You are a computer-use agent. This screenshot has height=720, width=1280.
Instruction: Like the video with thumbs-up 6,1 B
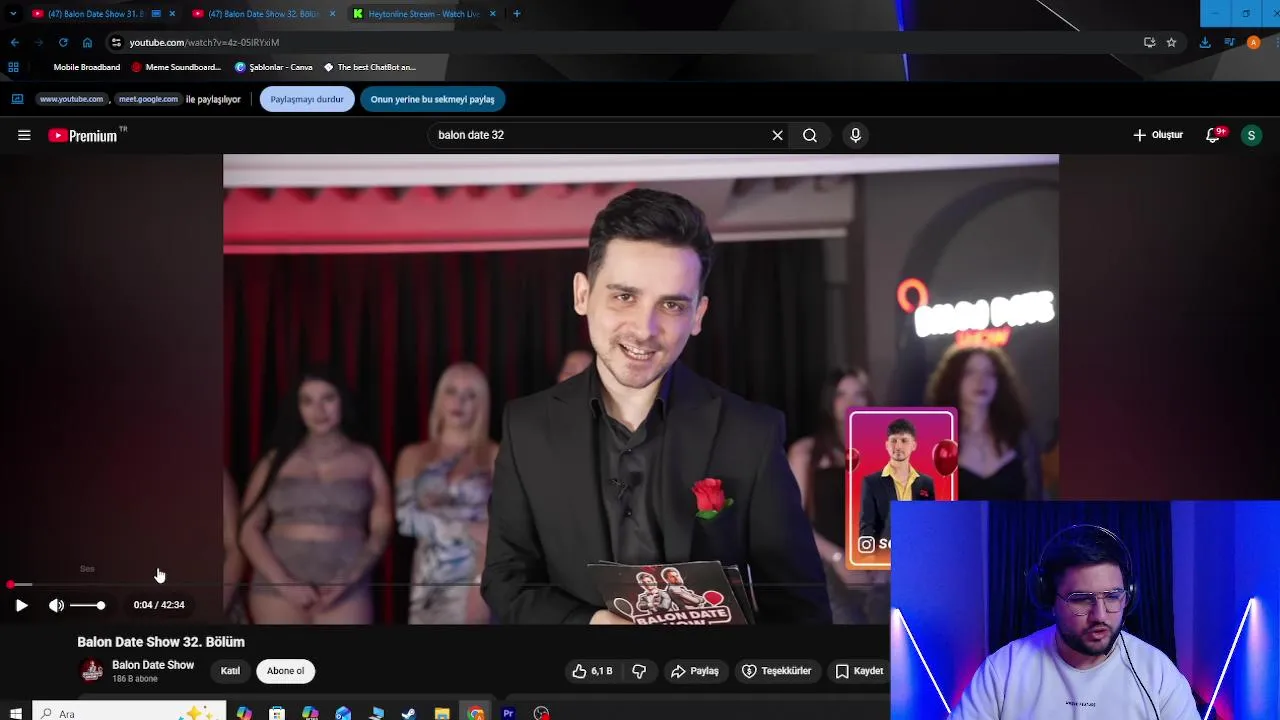pos(592,671)
